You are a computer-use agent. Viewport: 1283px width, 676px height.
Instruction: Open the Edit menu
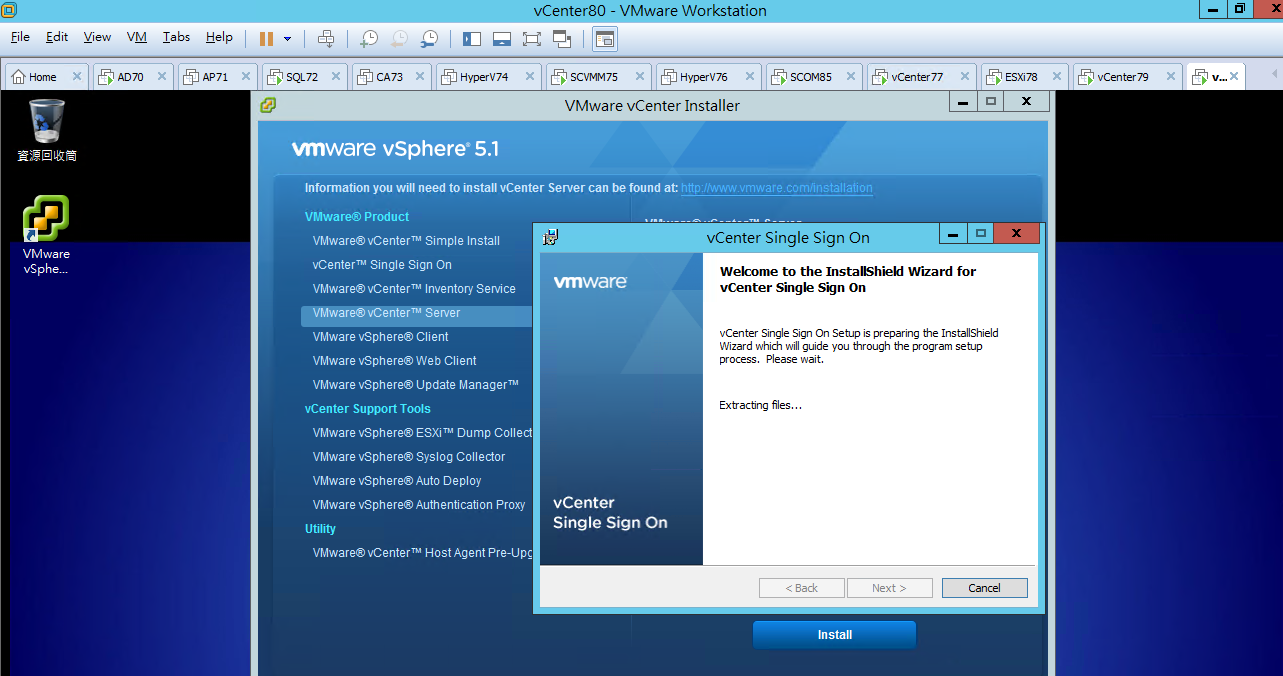click(x=57, y=37)
